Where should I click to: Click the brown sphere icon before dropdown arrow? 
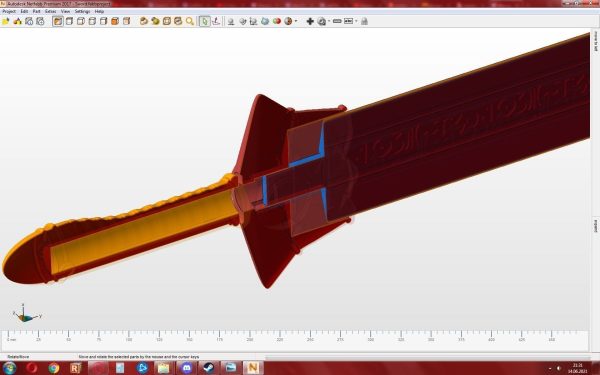pos(288,21)
